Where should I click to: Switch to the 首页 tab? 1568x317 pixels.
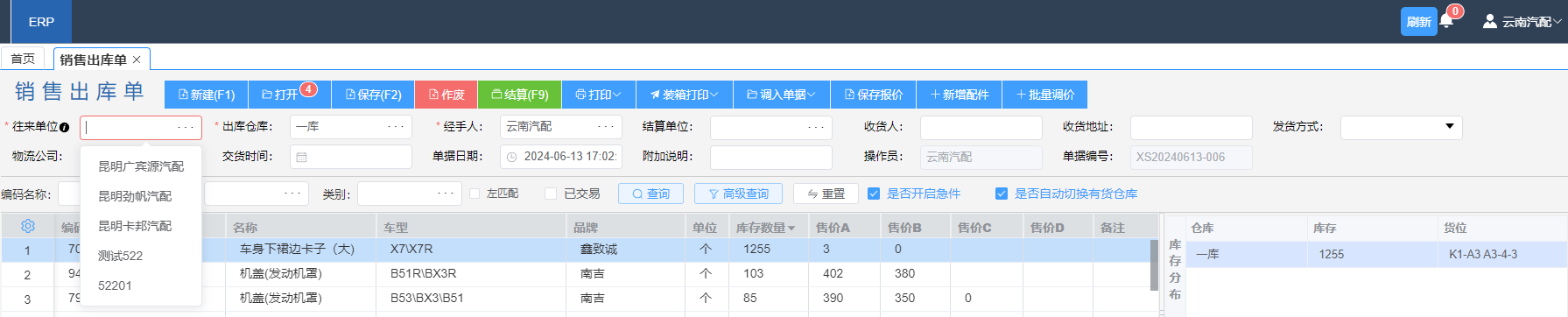[x=23, y=59]
